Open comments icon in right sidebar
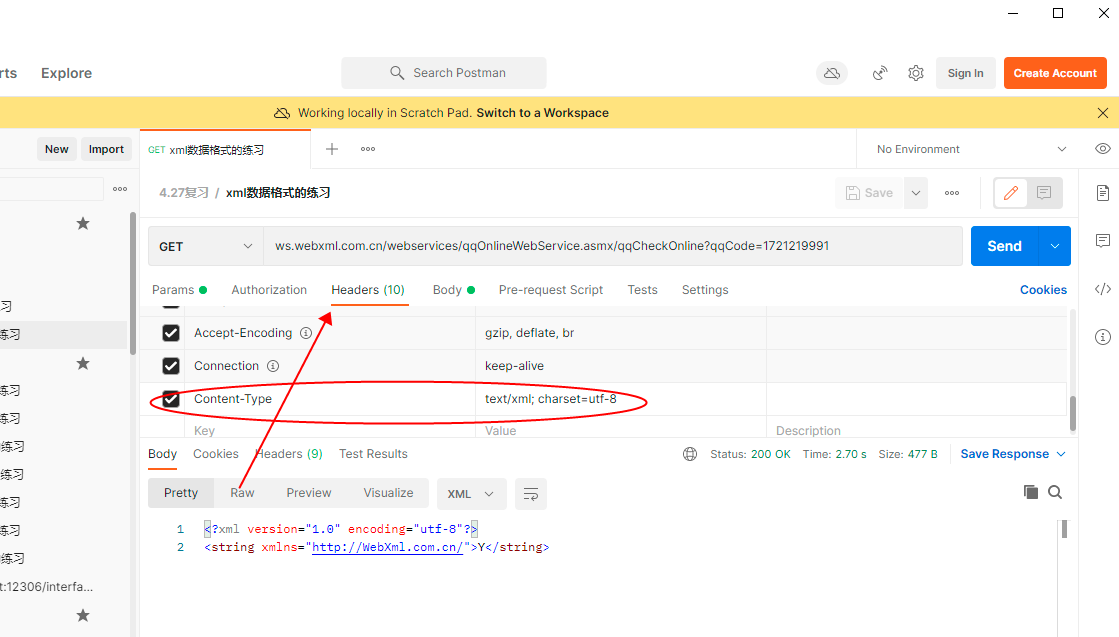The height and width of the screenshot is (637, 1119). [x=1103, y=240]
